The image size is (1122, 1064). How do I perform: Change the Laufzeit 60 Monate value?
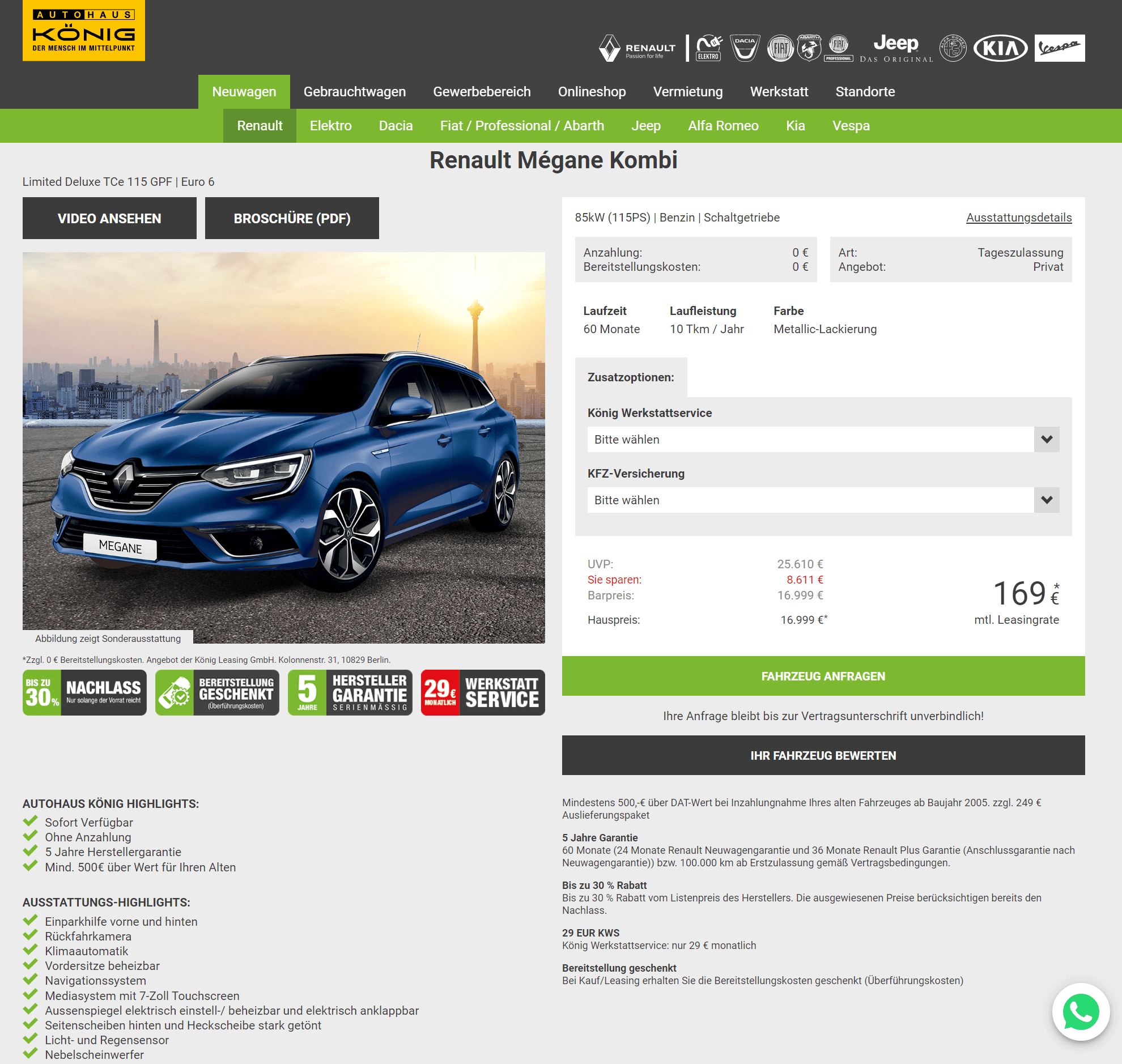(x=611, y=330)
